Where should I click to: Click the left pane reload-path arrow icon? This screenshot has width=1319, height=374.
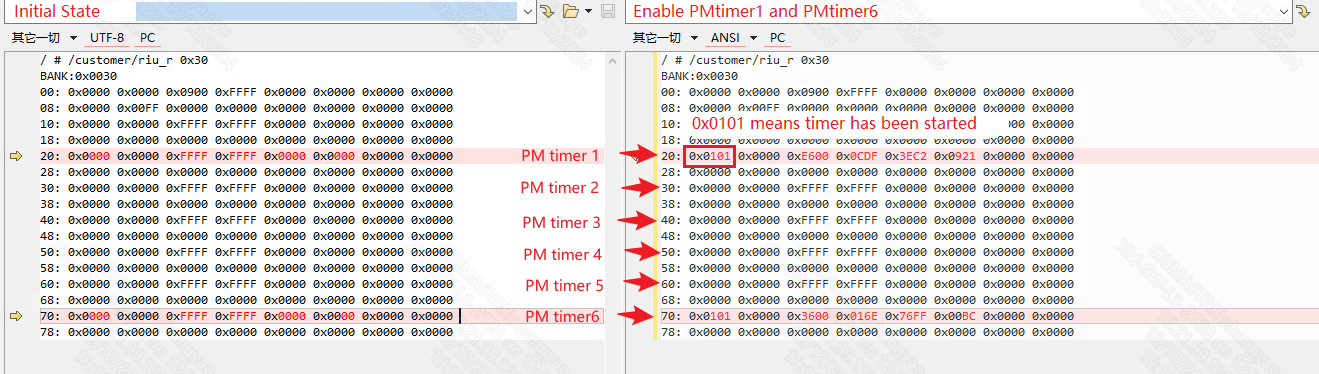[547, 11]
